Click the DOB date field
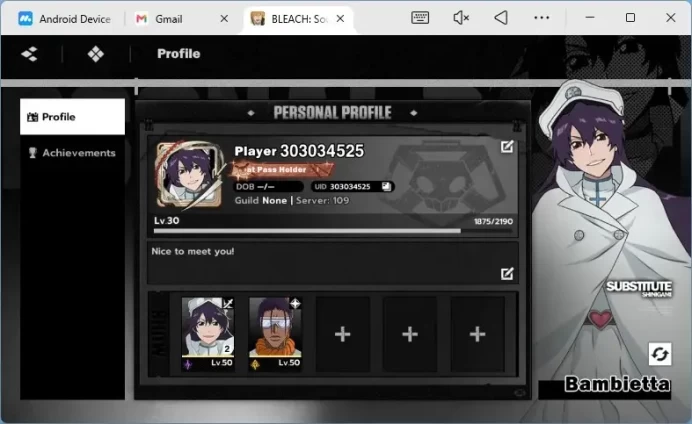692x424 pixels. (268, 187)
